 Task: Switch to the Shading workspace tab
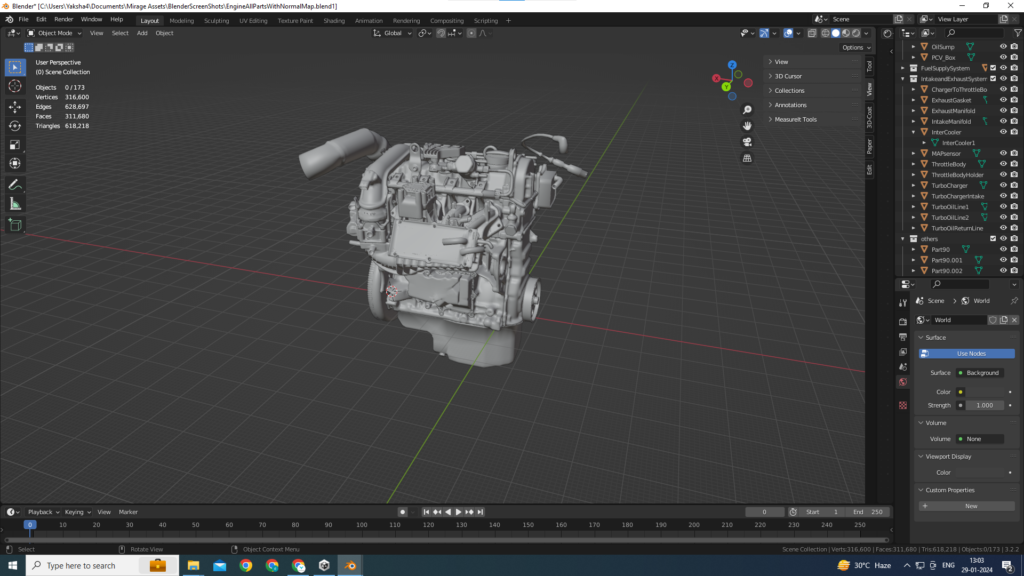335,19
